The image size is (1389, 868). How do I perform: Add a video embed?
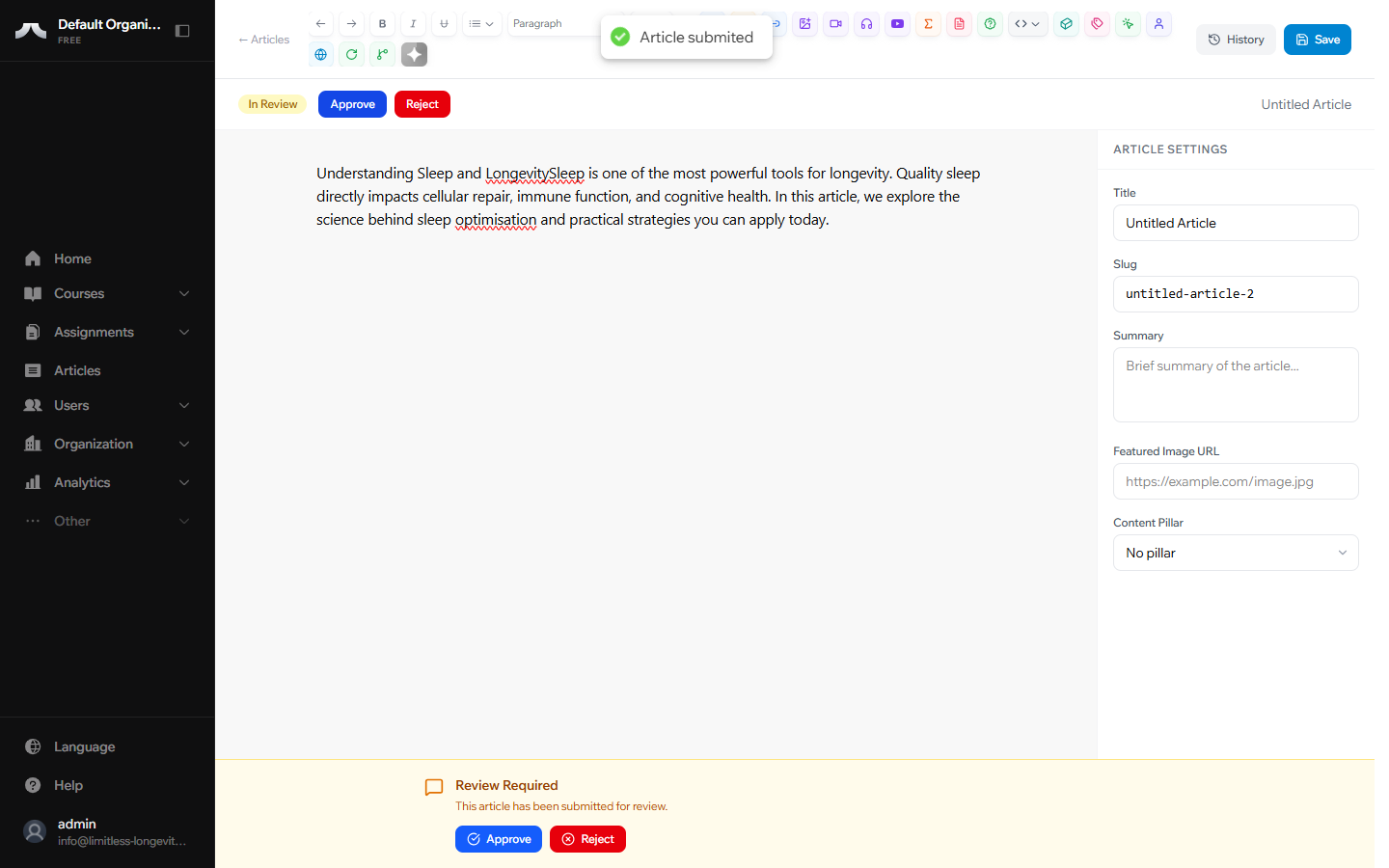point(835,23)
